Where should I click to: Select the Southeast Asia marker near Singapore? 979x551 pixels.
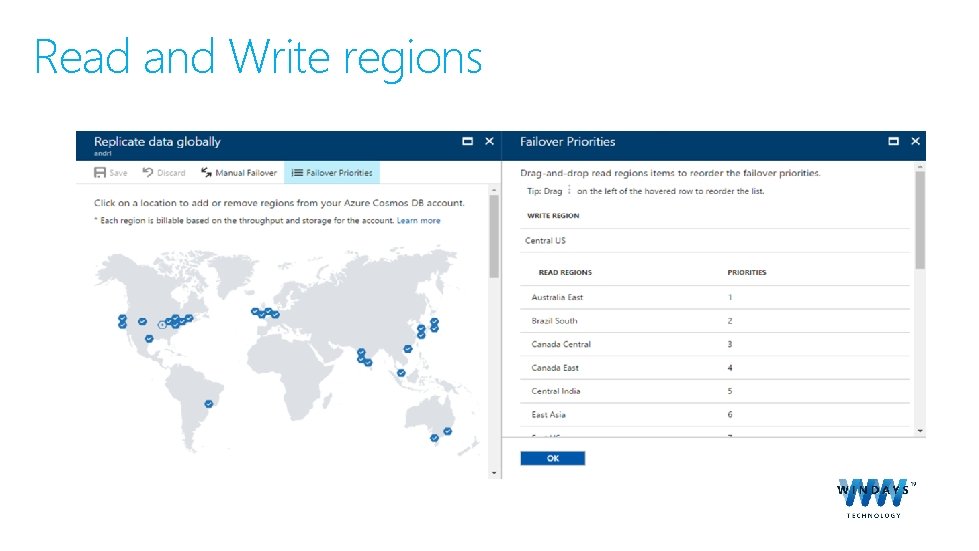(x=401, y=373)
